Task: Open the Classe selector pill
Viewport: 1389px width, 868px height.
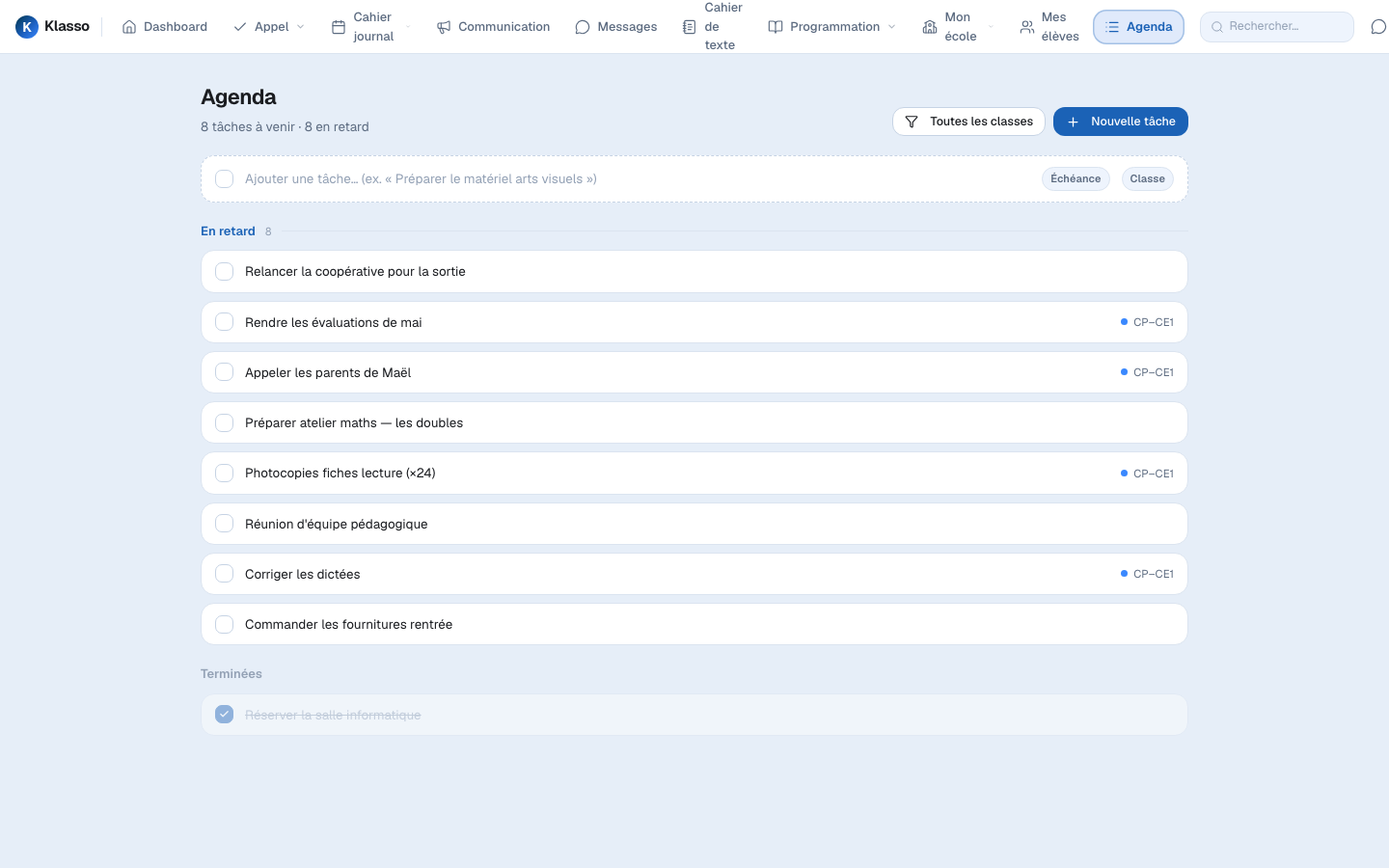Action: (1147, 178)
